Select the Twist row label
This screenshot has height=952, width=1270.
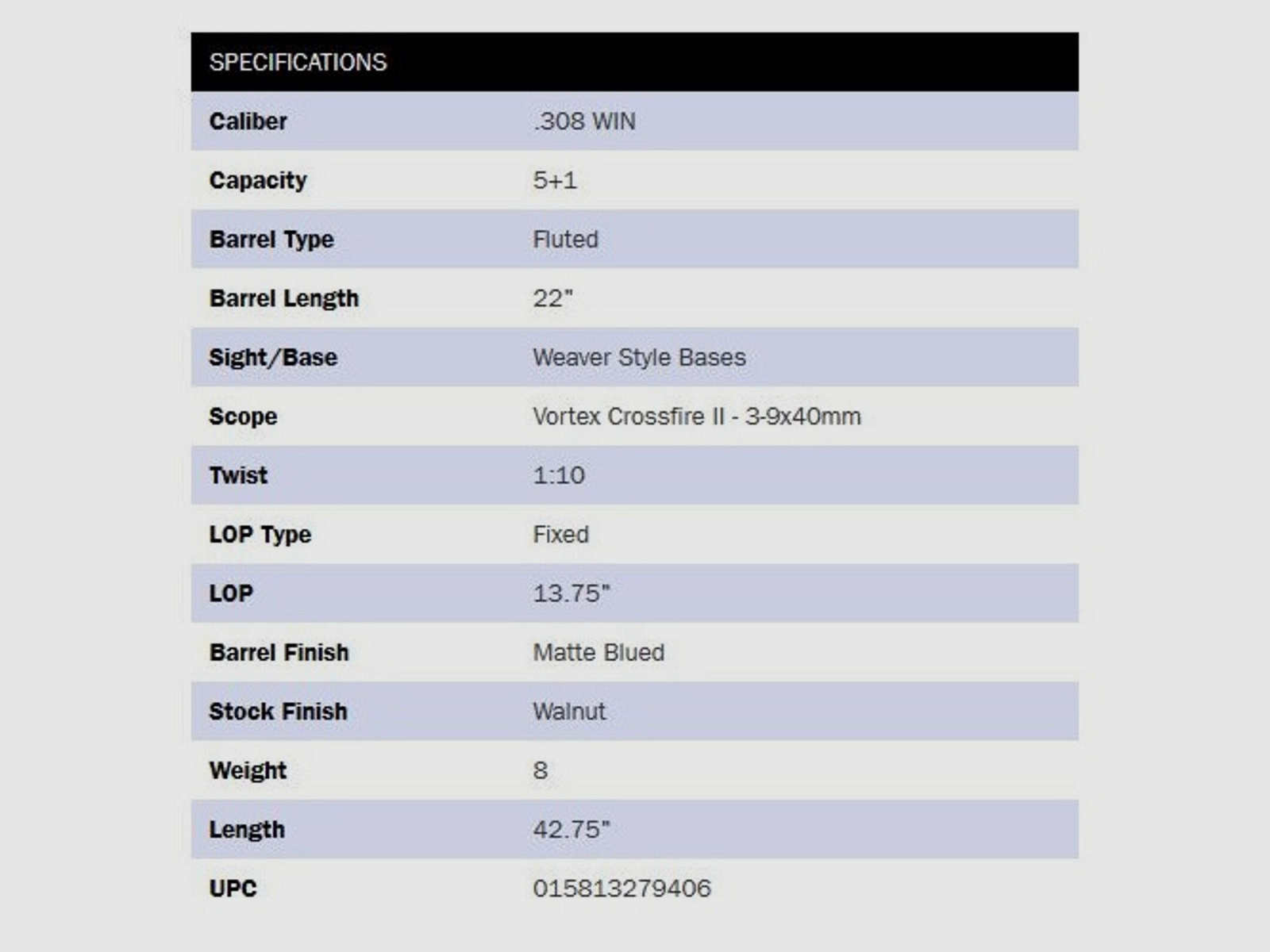(x=238, y=475)
